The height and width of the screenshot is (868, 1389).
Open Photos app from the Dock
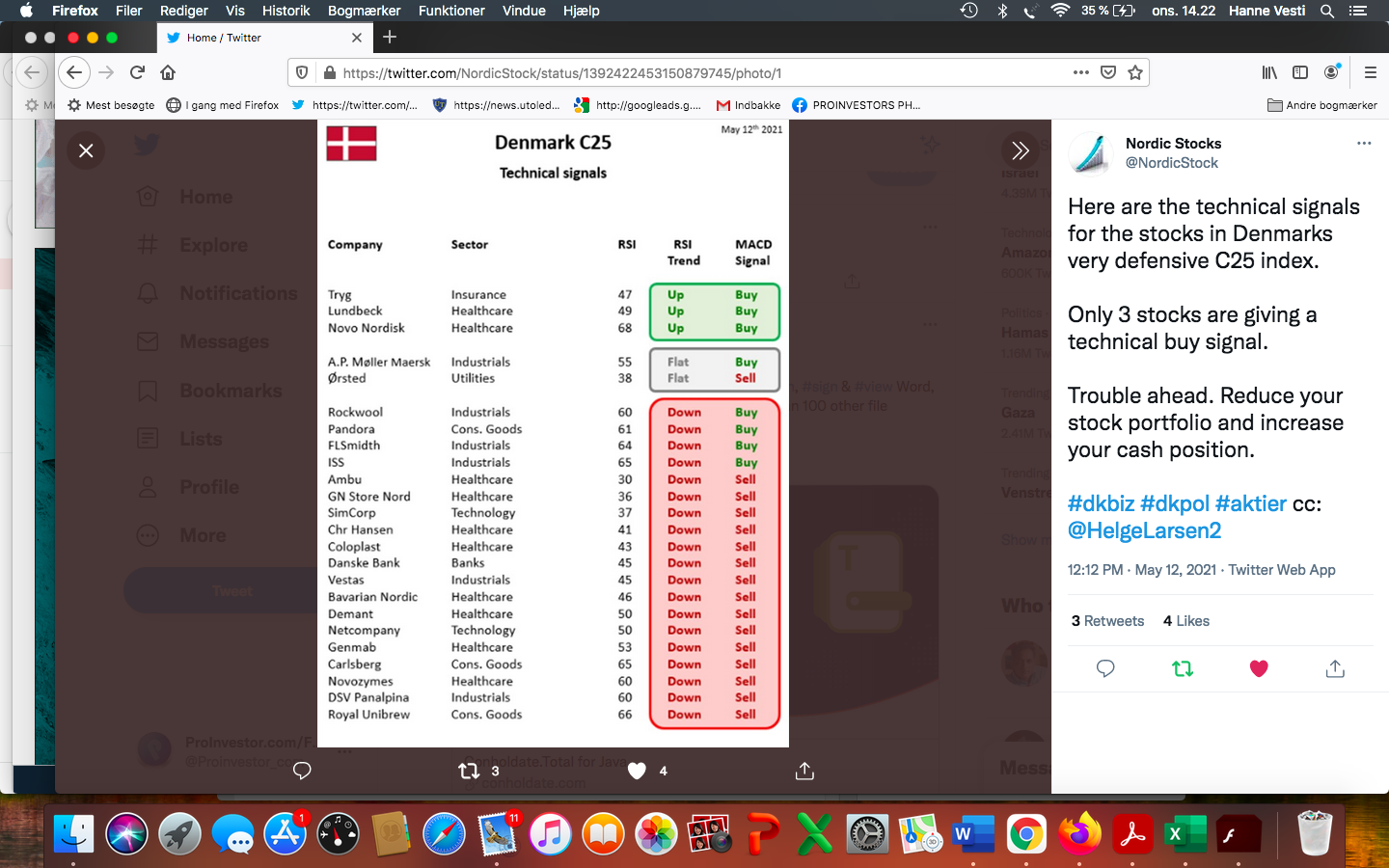pos(656,834)
